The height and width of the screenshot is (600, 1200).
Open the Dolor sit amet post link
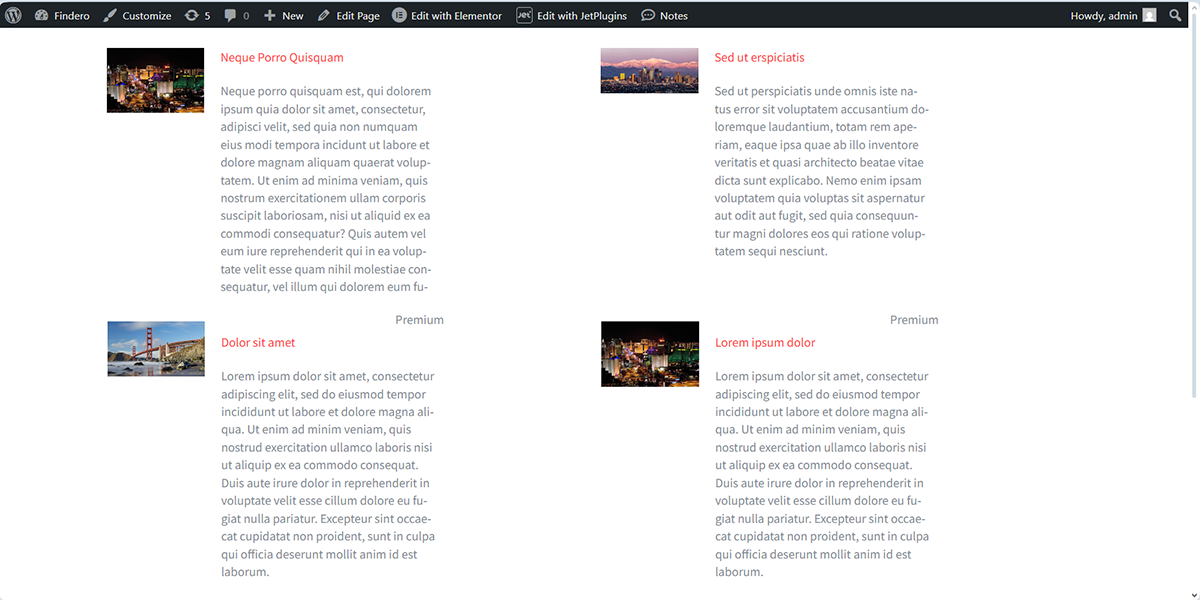point(258,343)
